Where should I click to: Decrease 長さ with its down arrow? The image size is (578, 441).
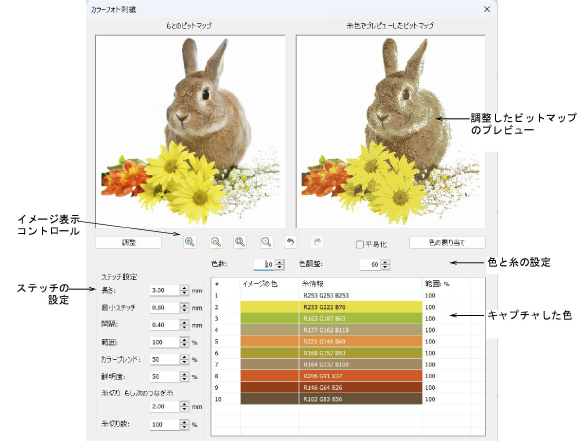tap(184, 293)
